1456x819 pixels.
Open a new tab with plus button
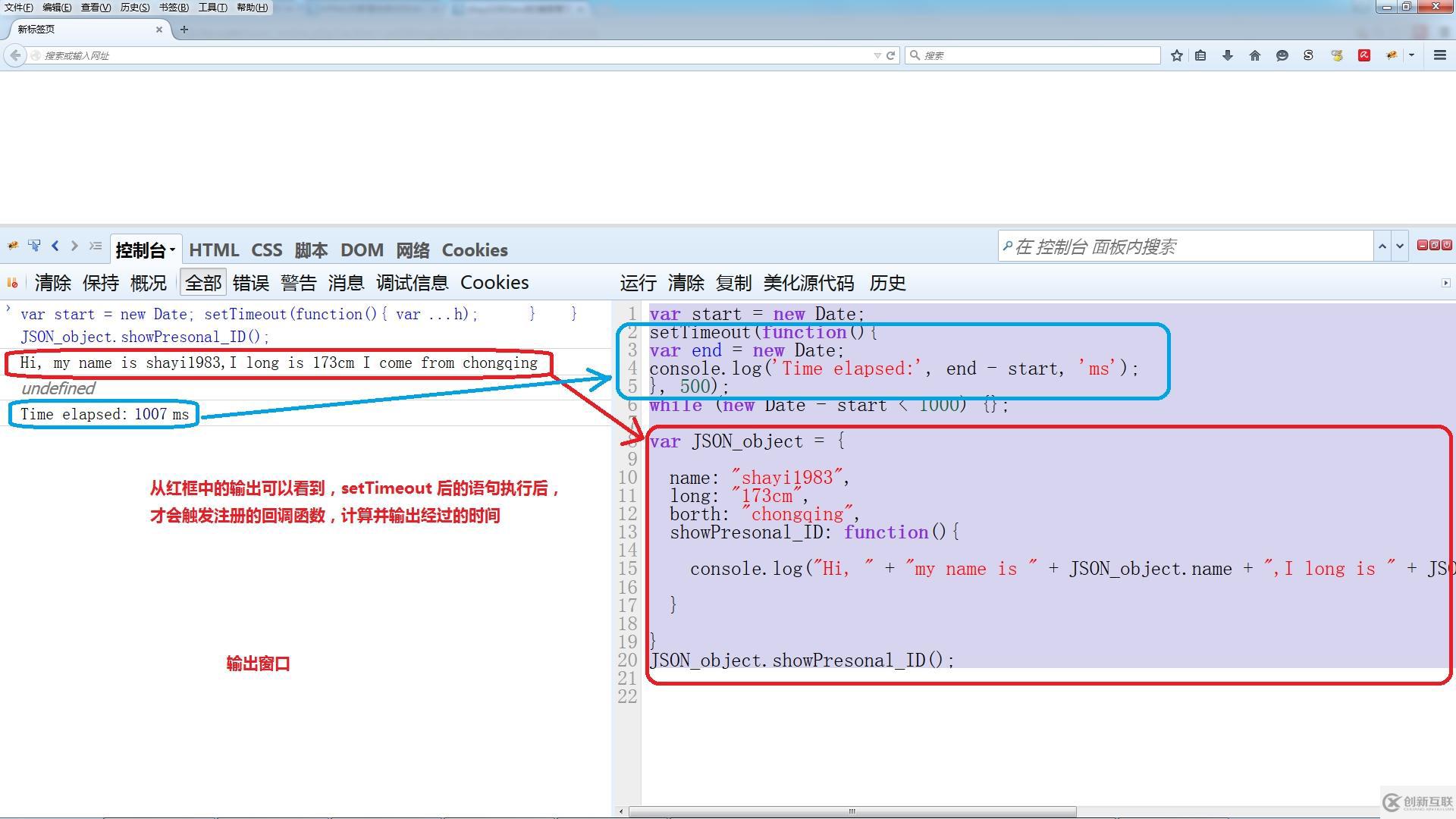(x=184, y=30)
